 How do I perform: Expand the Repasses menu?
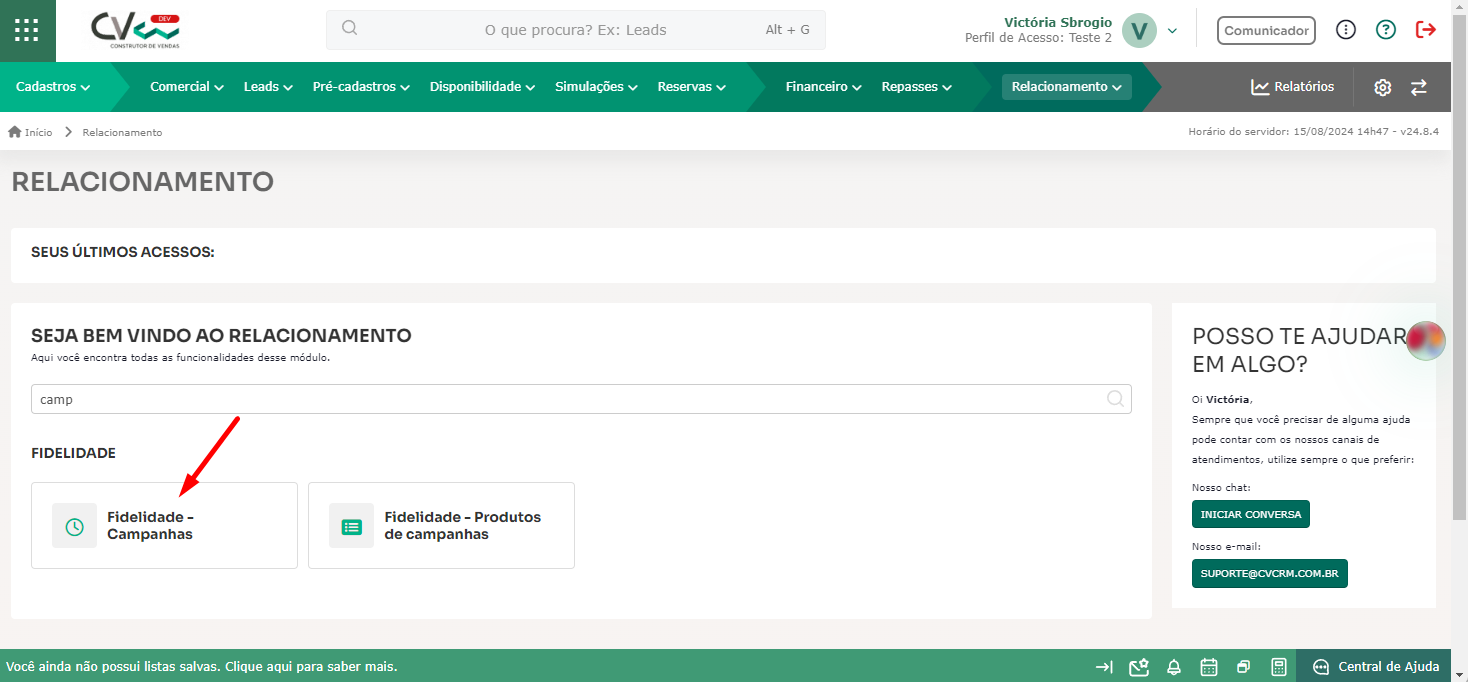point(916,87)
